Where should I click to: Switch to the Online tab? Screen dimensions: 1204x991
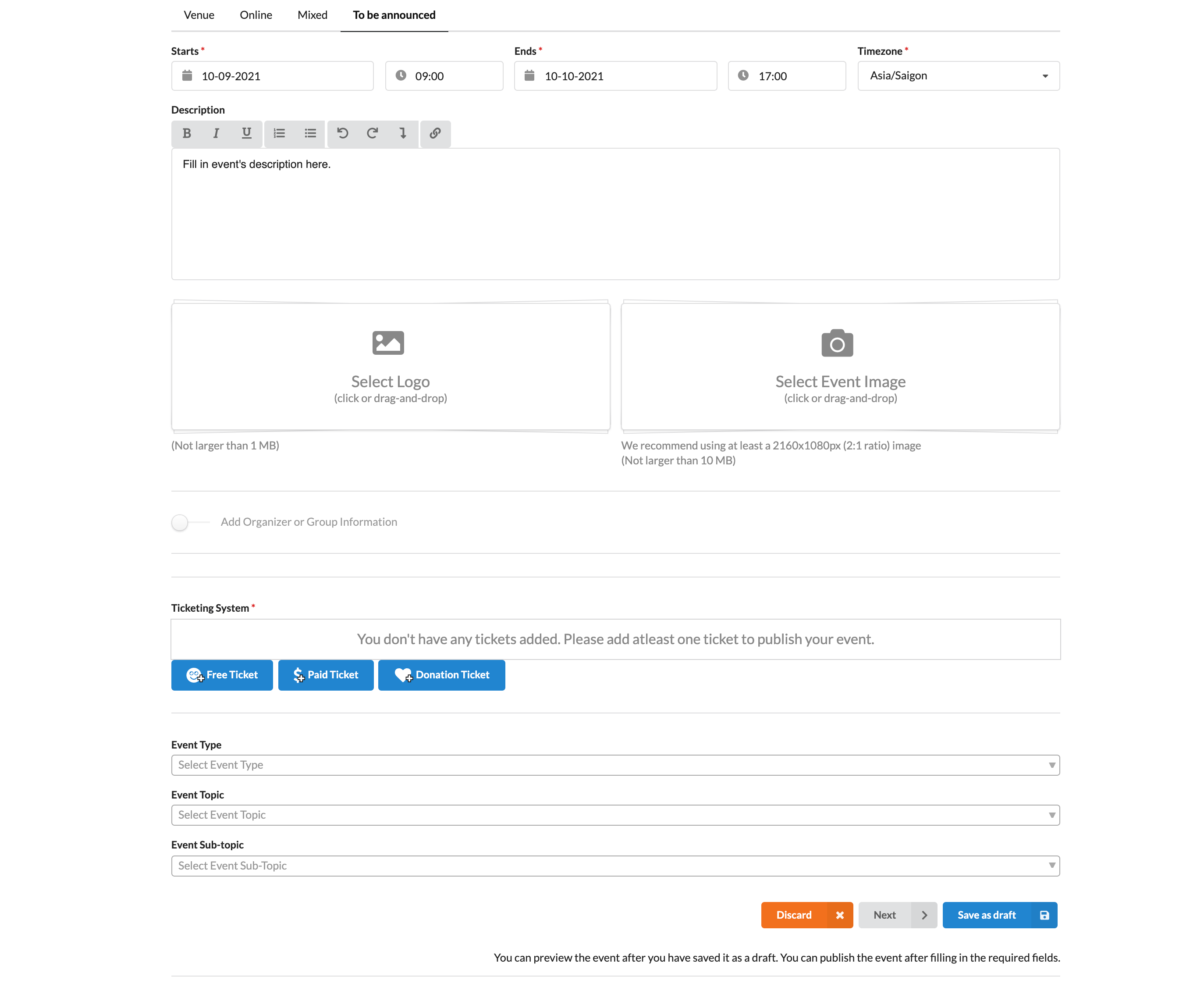pyautogui.click(x=256, y=15)
